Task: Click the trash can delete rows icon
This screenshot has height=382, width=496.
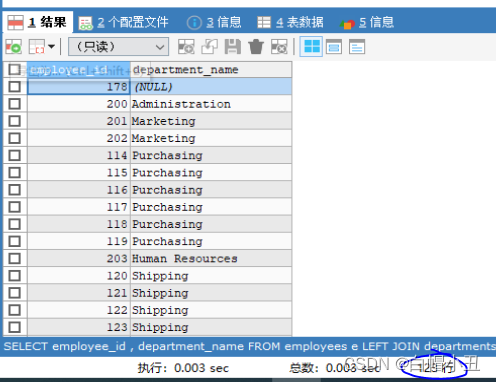Action: click(x=256, y=47)
